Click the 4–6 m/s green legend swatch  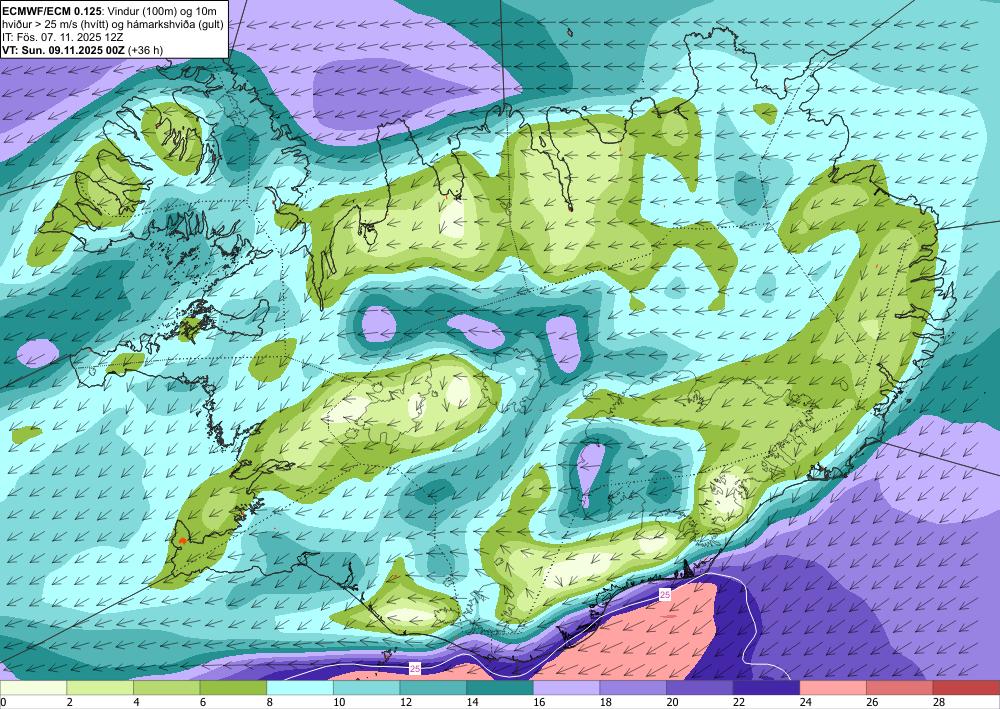tap(166, 688)
